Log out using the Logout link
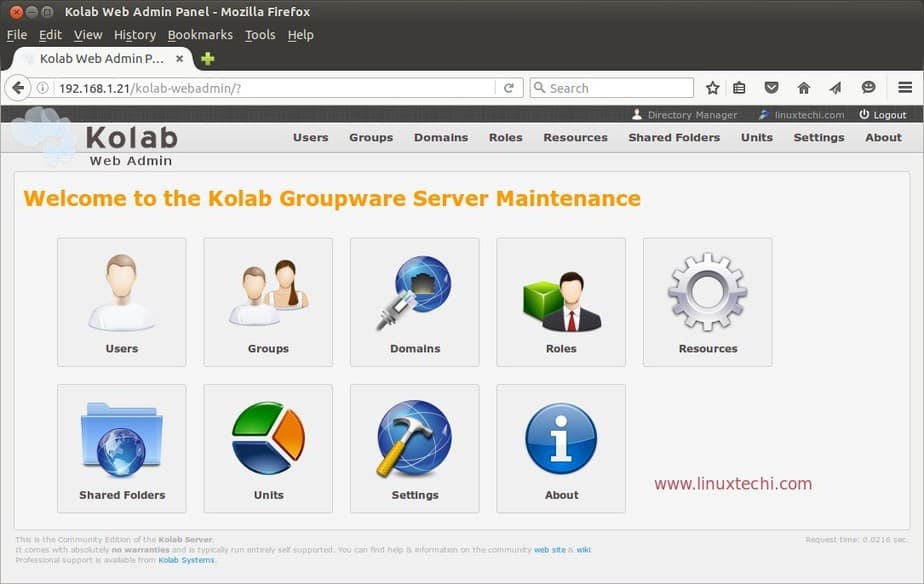Viewport: 924px width, 584px height. 883,115
